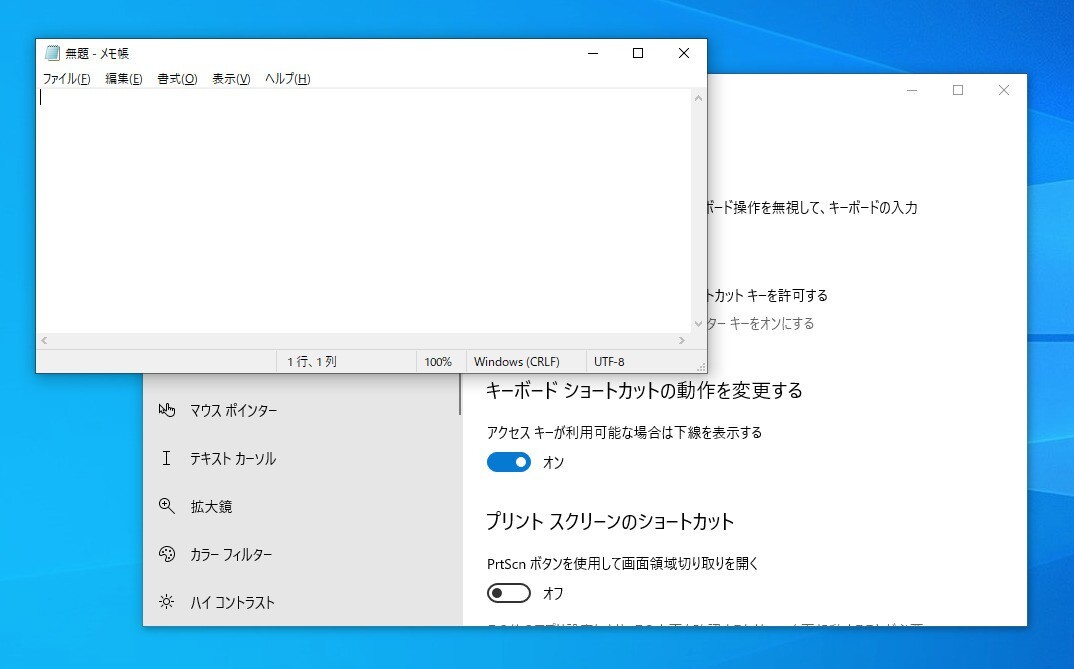Open the ファイル(F) menu in Notepad
Screen dimensions: 1074x669
tap(66, 79)
